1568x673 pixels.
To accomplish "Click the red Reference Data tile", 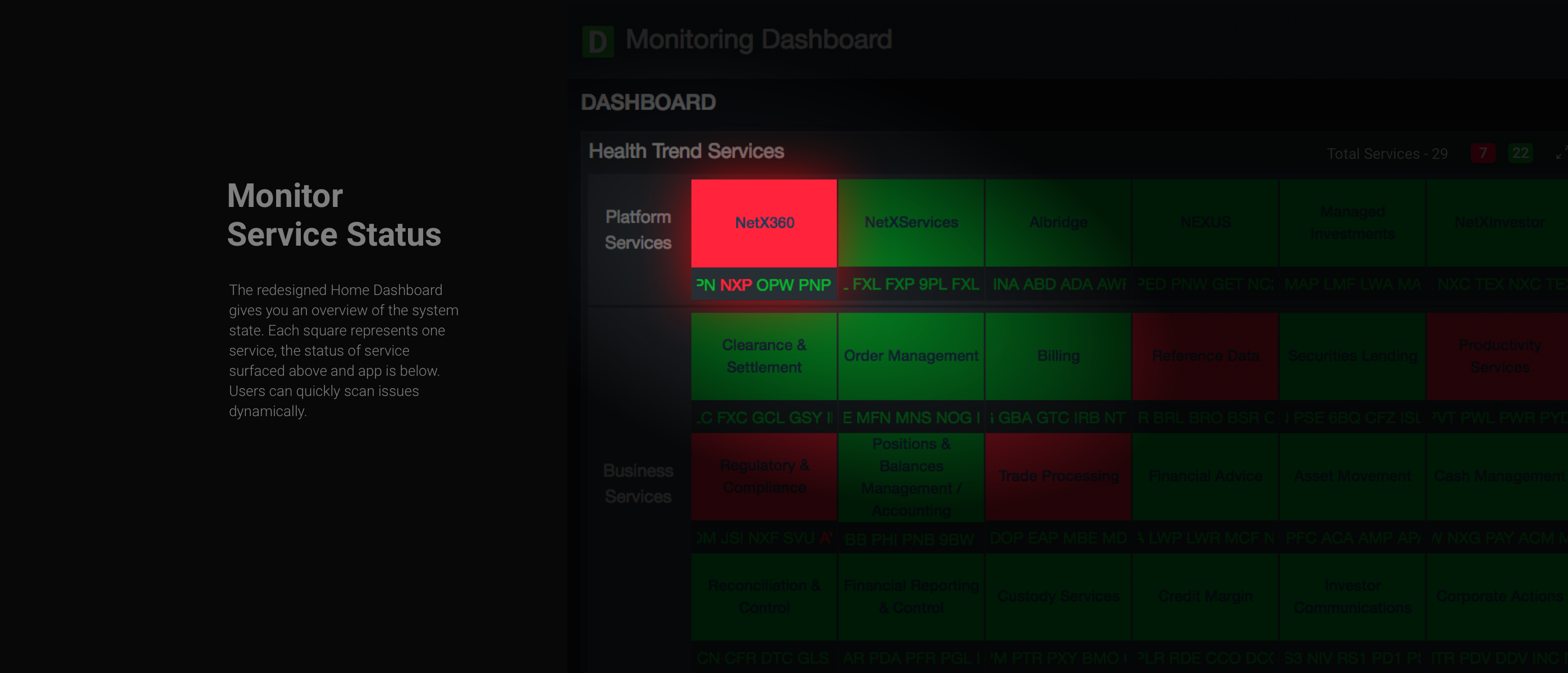I will 1205,356.
